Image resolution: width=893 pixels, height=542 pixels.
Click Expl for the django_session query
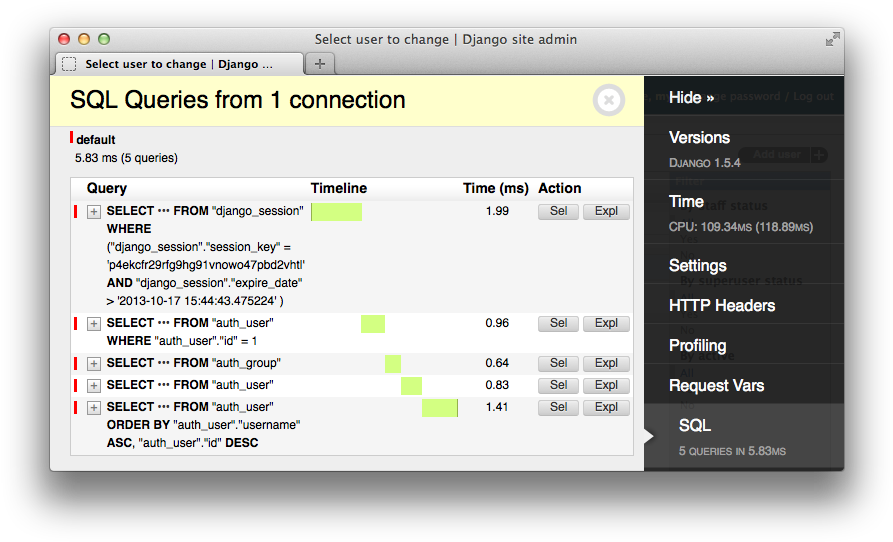click(x=606, y=211)
